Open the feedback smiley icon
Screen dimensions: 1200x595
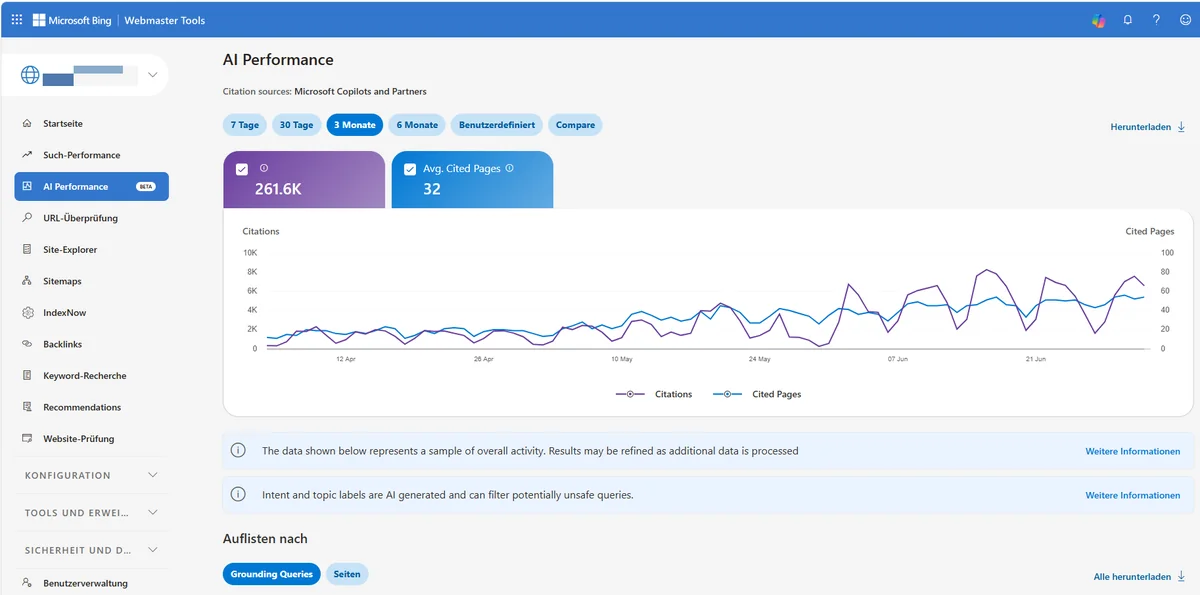[1185, 20]
